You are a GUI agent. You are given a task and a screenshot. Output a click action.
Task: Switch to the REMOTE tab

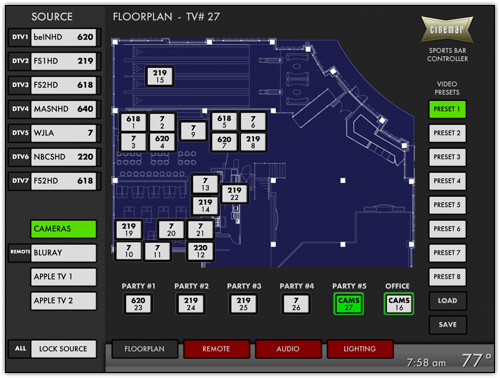click(216, 349)
